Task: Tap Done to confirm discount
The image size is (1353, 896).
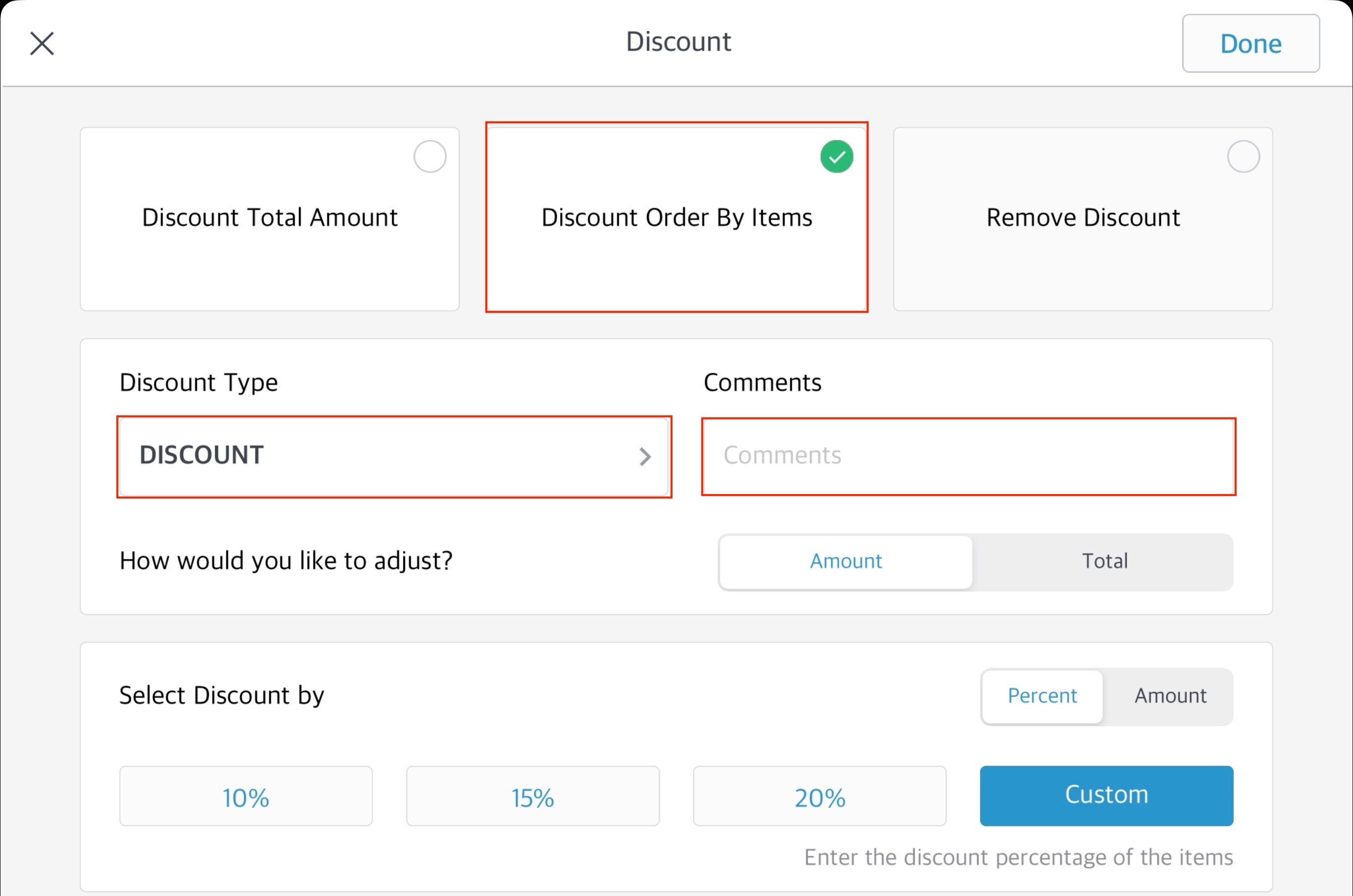Action: [x=1250, y=44]
